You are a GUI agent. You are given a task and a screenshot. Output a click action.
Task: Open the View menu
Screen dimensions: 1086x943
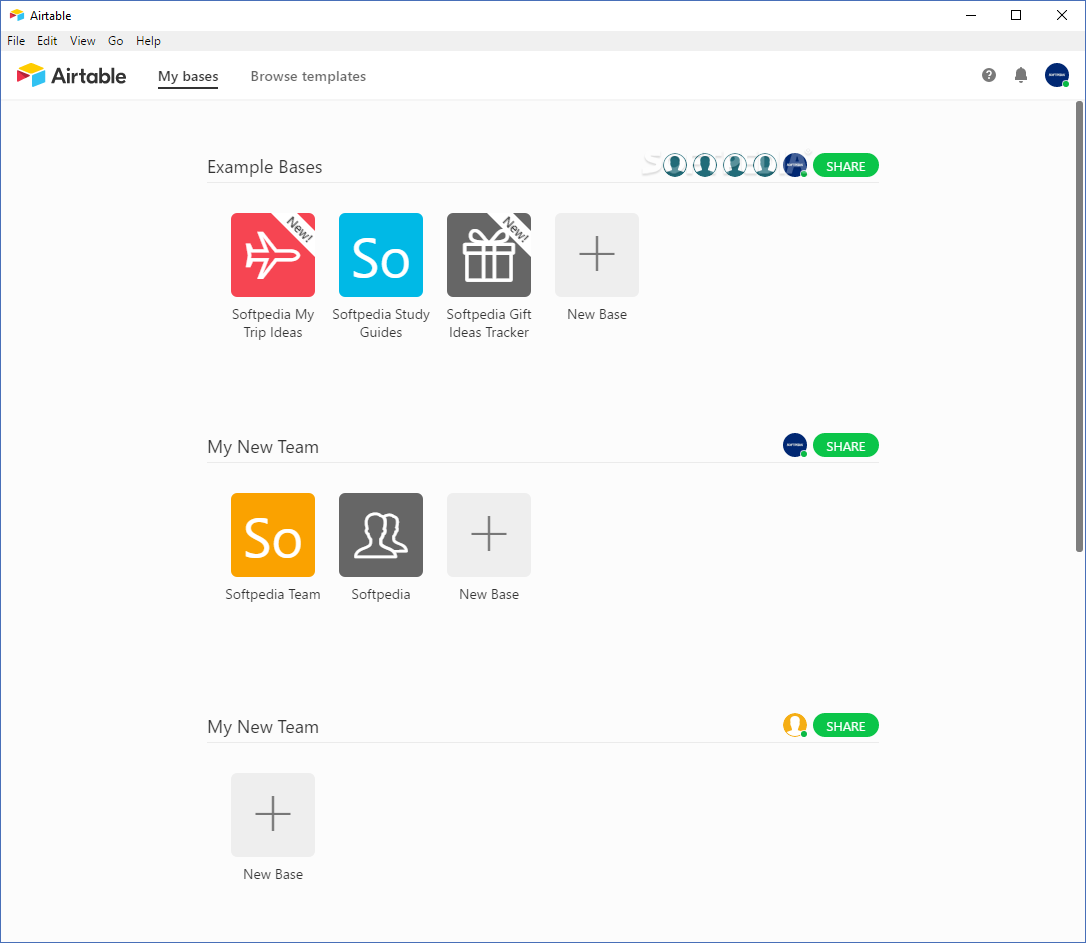tap(82, 41)
